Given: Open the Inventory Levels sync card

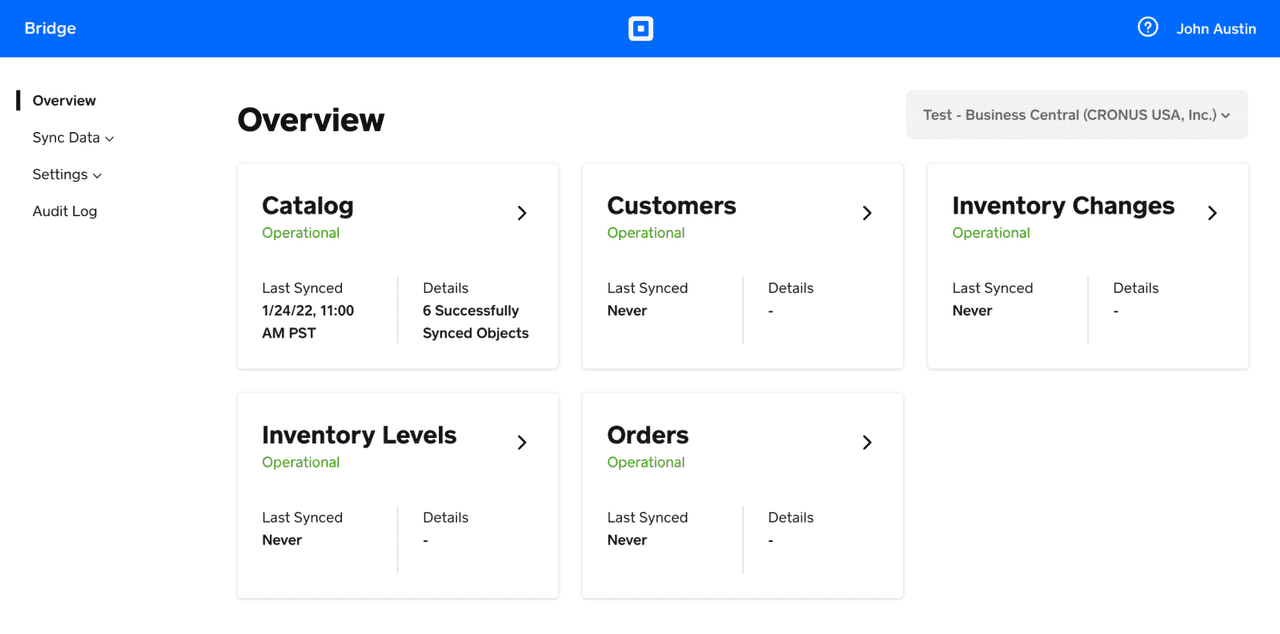Looking at the screenshot, I should 397,495.
